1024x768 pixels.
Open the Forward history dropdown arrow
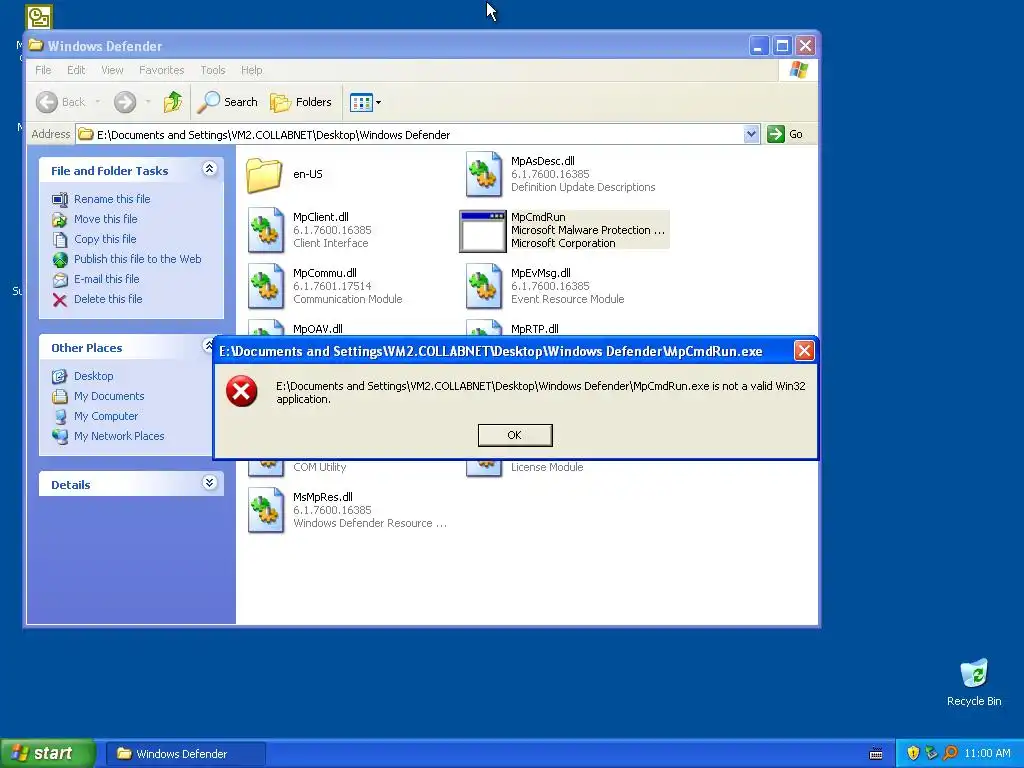[148, 102]
